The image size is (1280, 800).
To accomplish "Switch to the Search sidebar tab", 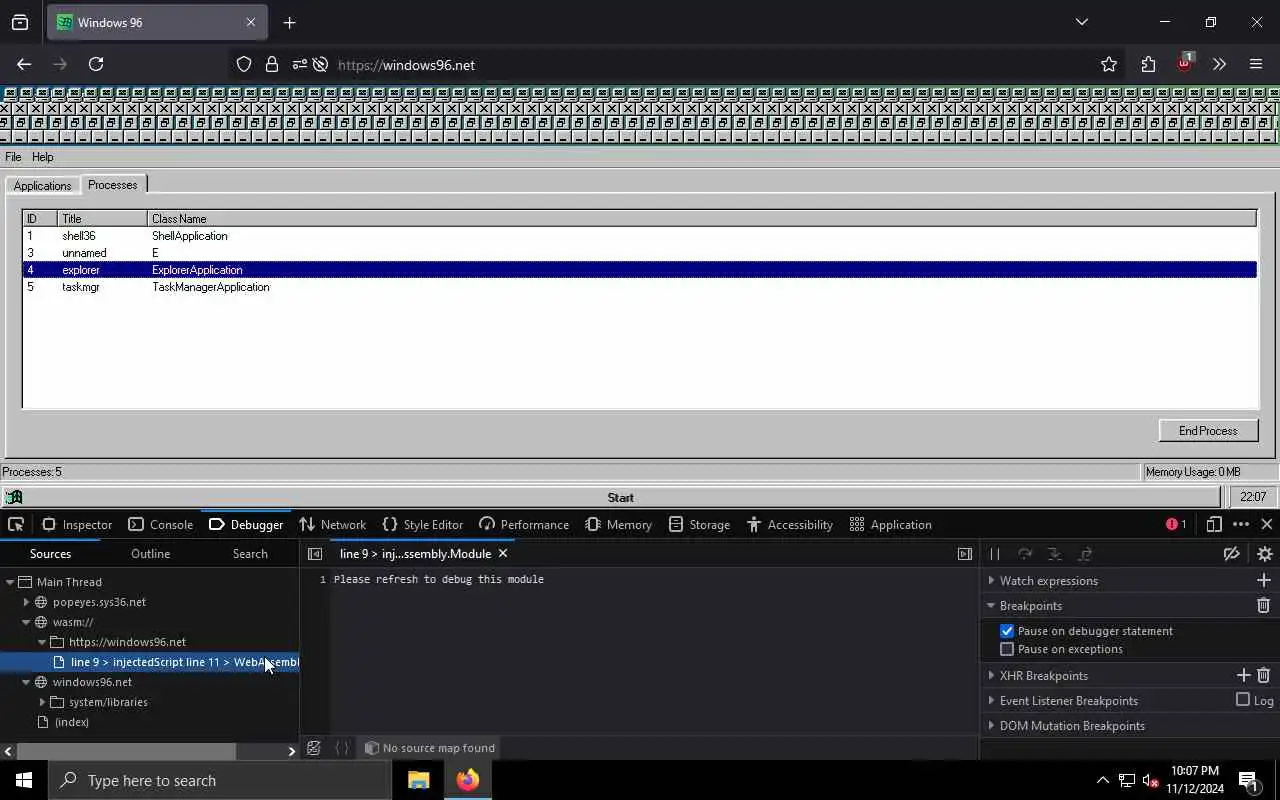I will [250, 553].
